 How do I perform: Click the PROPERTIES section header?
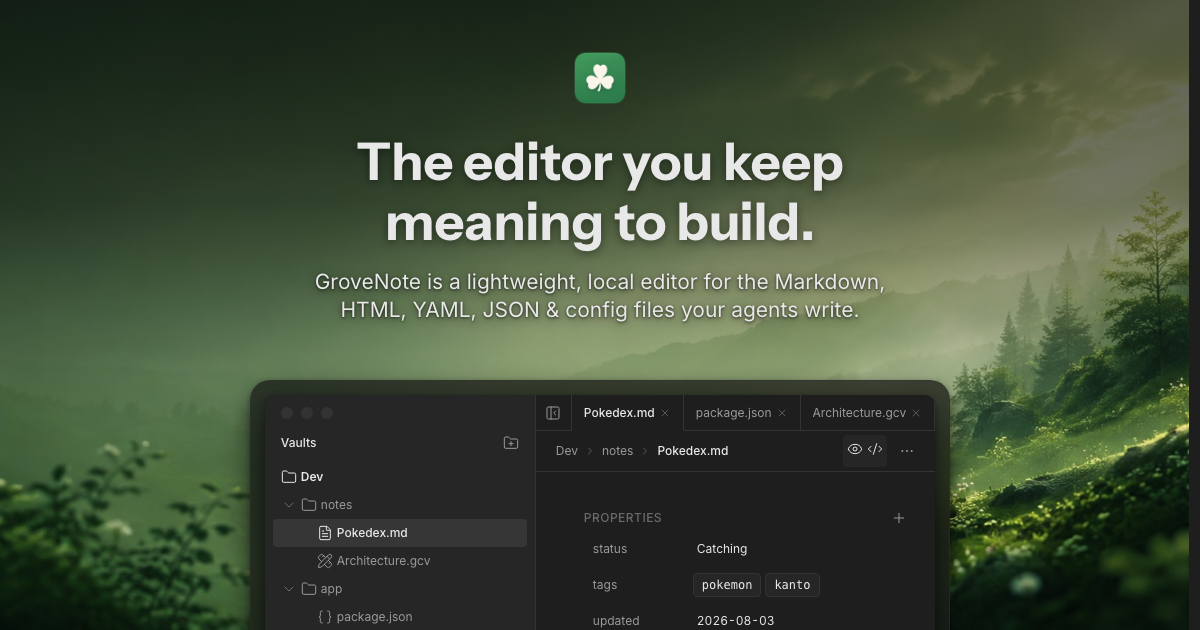(x=623, y=518)
